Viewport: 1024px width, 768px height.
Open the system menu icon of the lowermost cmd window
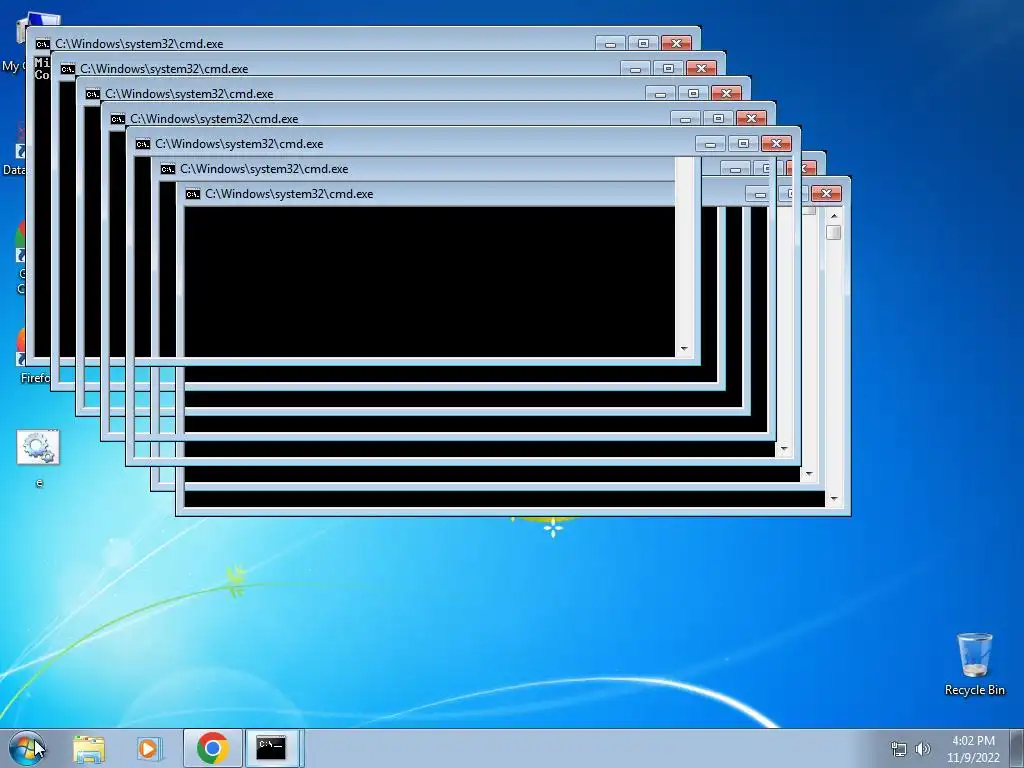[x=193, y=194]
